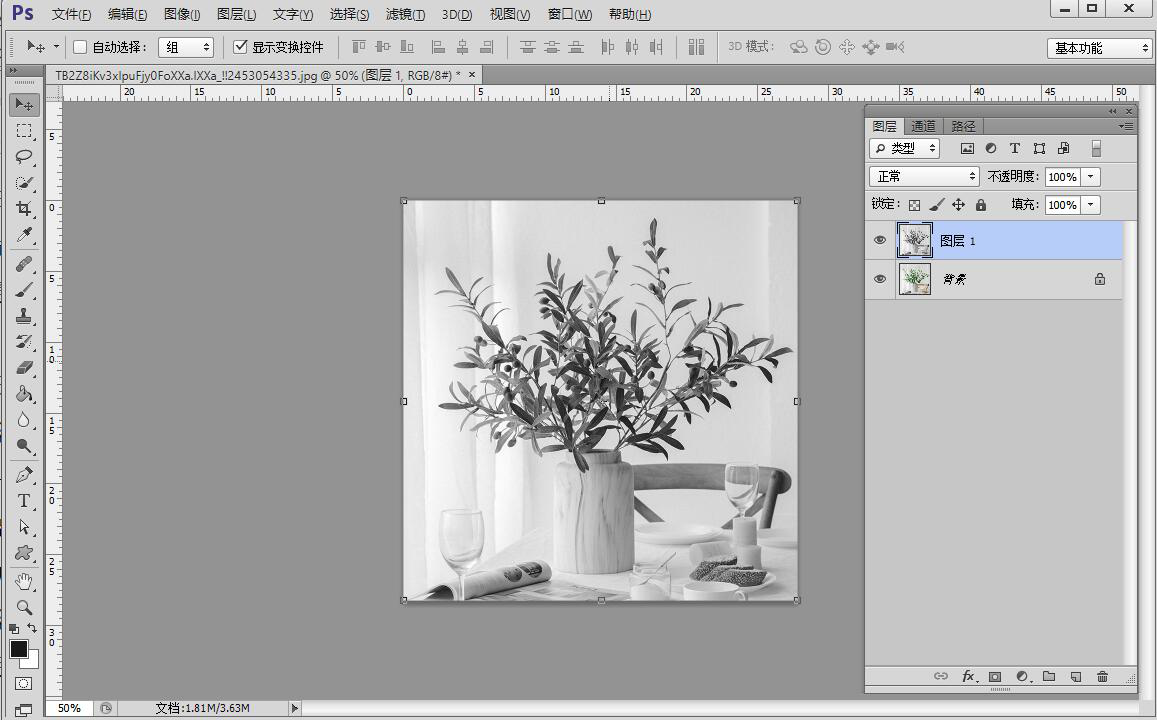Screen dimensions: 1157x720
Task: Hide the 背景 layer visibility
Action: [880, 280]
